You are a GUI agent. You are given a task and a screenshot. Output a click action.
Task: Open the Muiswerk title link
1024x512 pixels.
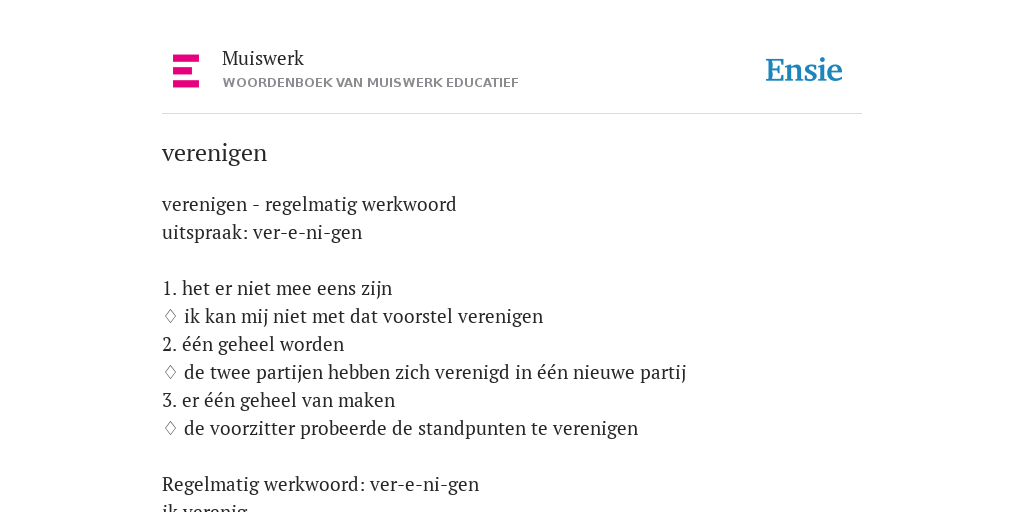coord(263,59)
